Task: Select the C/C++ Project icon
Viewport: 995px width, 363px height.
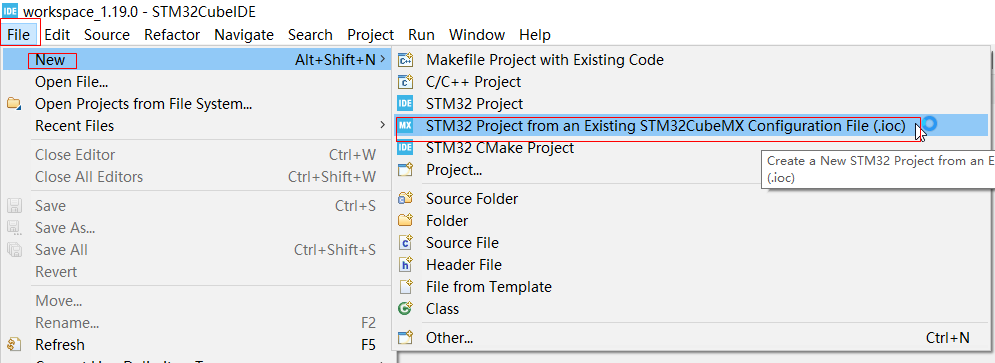Action: point(405,82)
